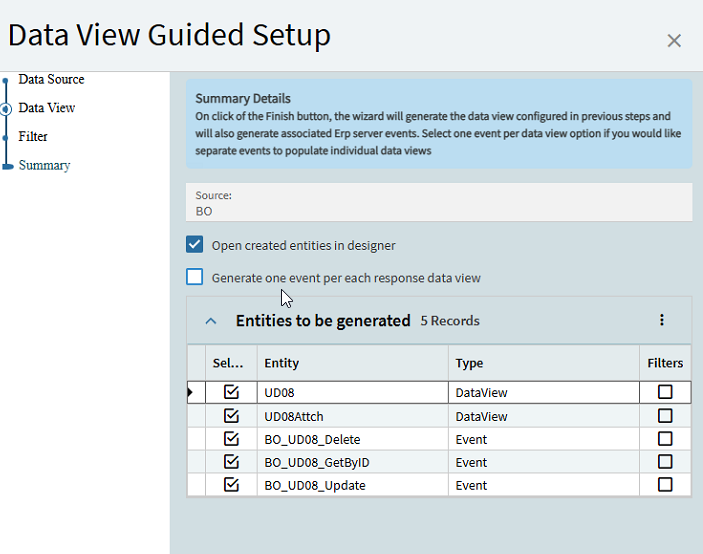The width and height of the screenshot is (703, 554).
Task: Open the three-dot overflow menu of the grid
Action: tap(661, 320)
